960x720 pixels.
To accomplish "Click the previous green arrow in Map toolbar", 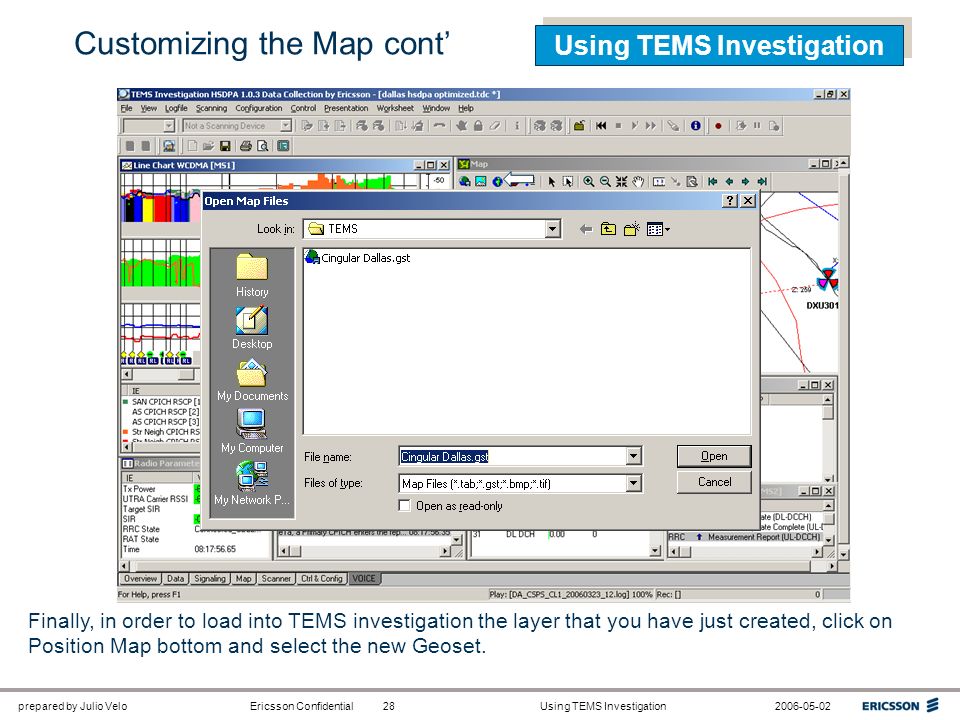I will 729,181.
